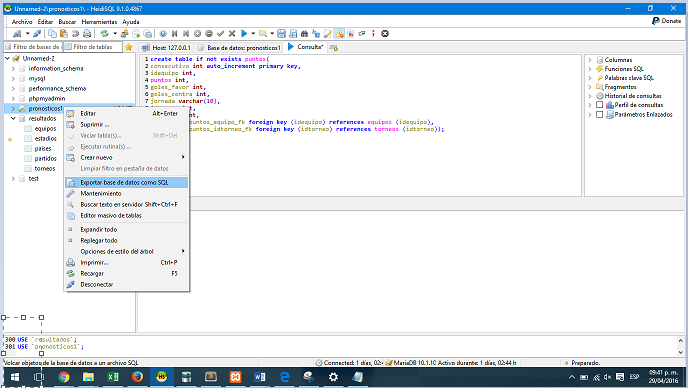The height and width of the screenshot is (388, 688).
Task: Click the black circle X exit icon
Action: coord(385,34)
